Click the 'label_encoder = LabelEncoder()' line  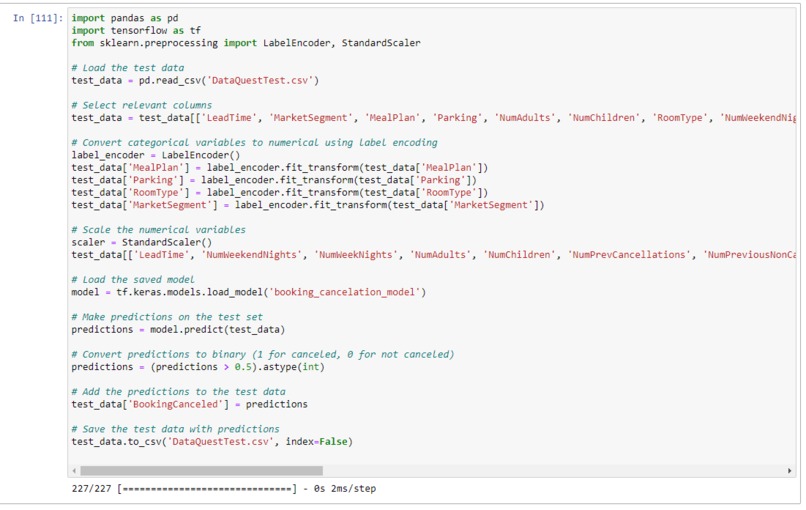[x=156, y=155]
